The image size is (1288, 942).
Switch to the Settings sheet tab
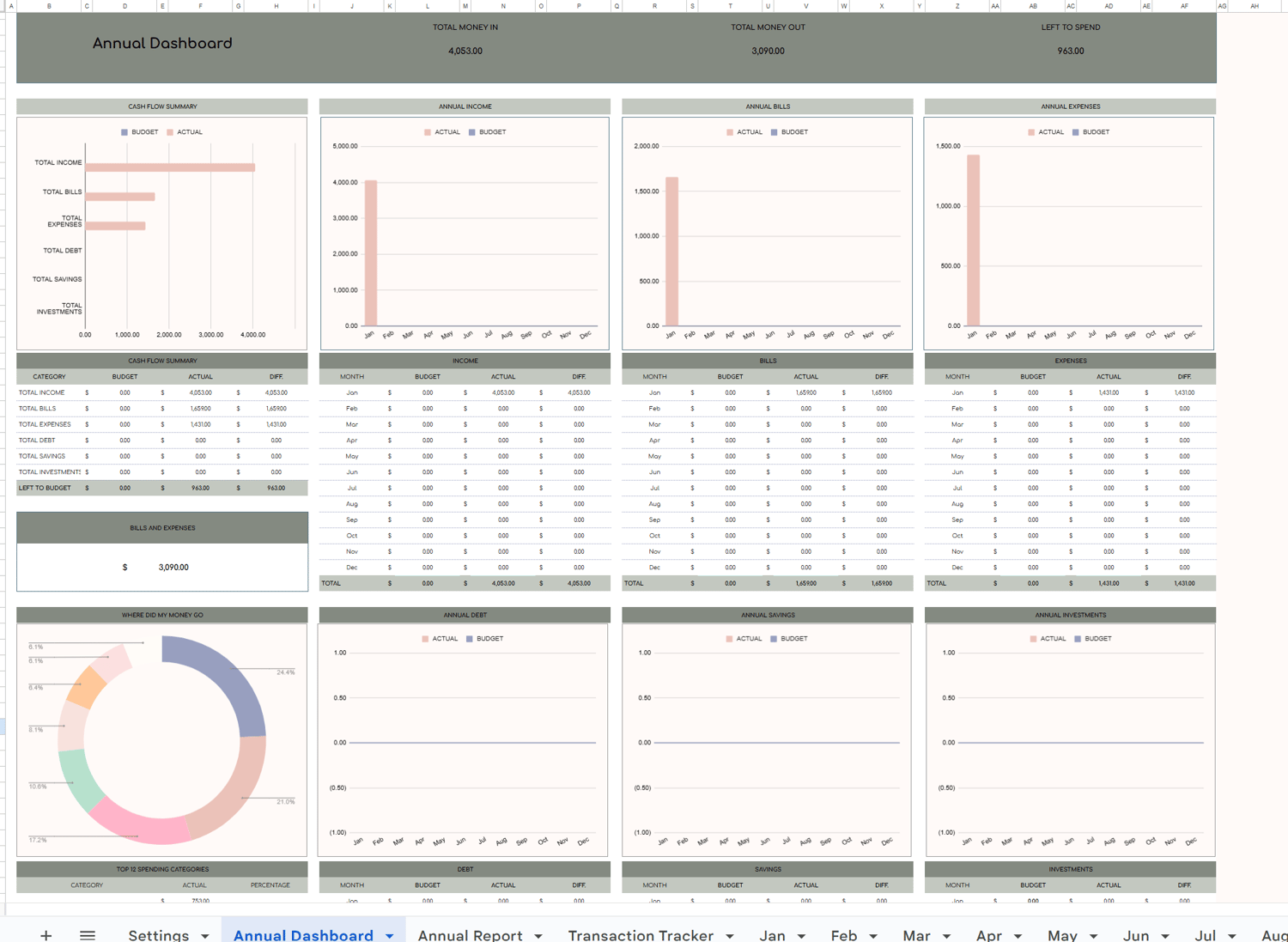(x=159, y=934)
